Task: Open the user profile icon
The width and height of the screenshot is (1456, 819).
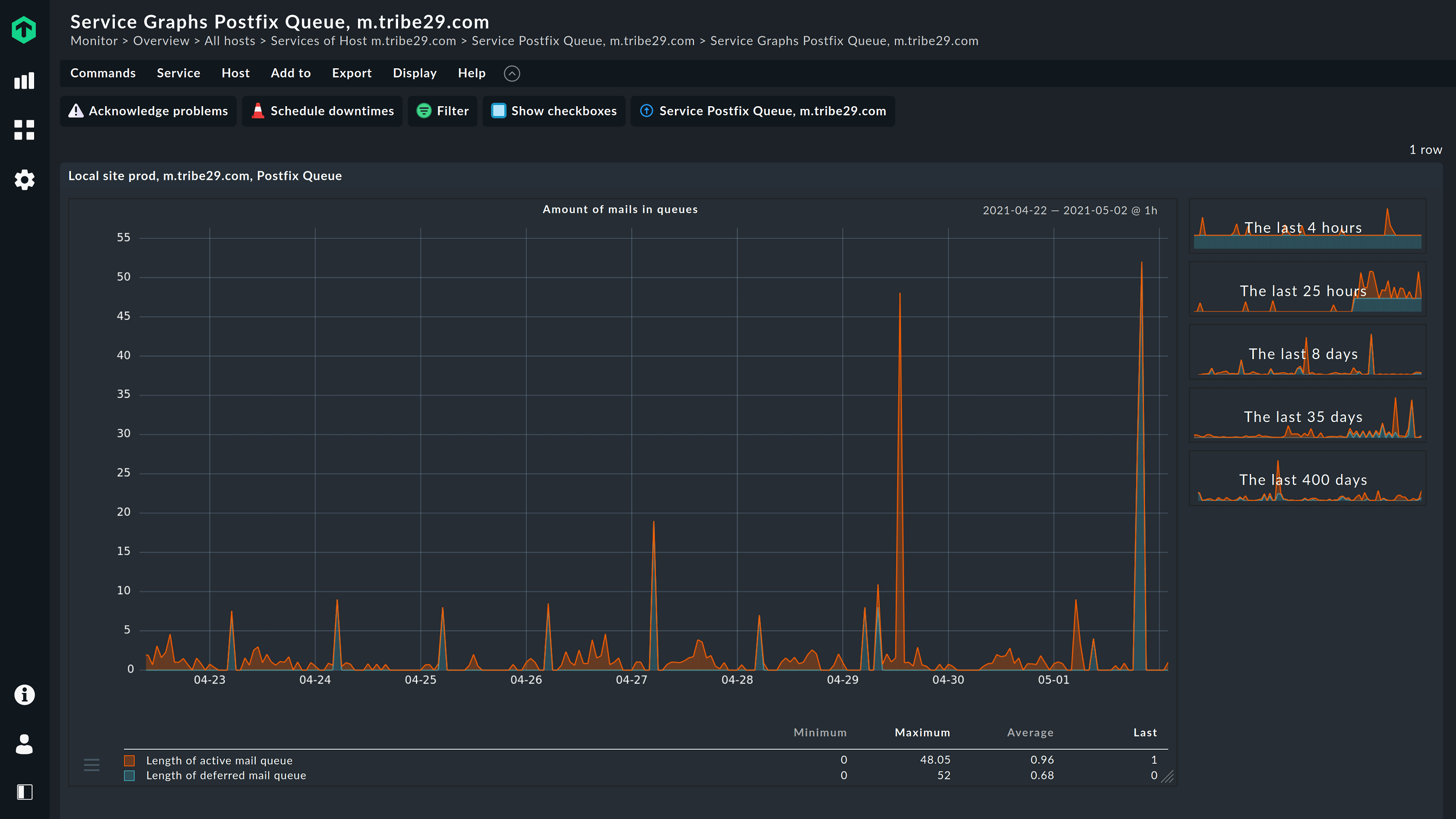Action: click(24, 744)
